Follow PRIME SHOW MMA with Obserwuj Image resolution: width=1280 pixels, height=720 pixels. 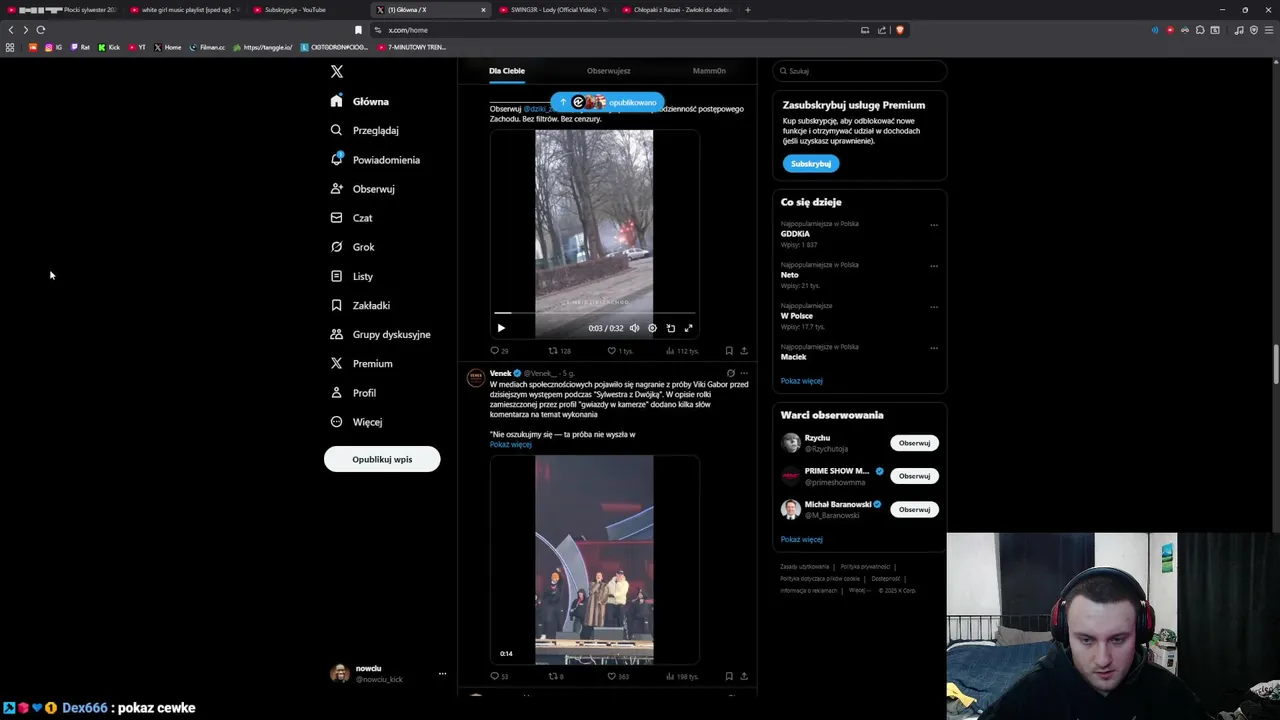pyautogui.click(x=914, y=476)
